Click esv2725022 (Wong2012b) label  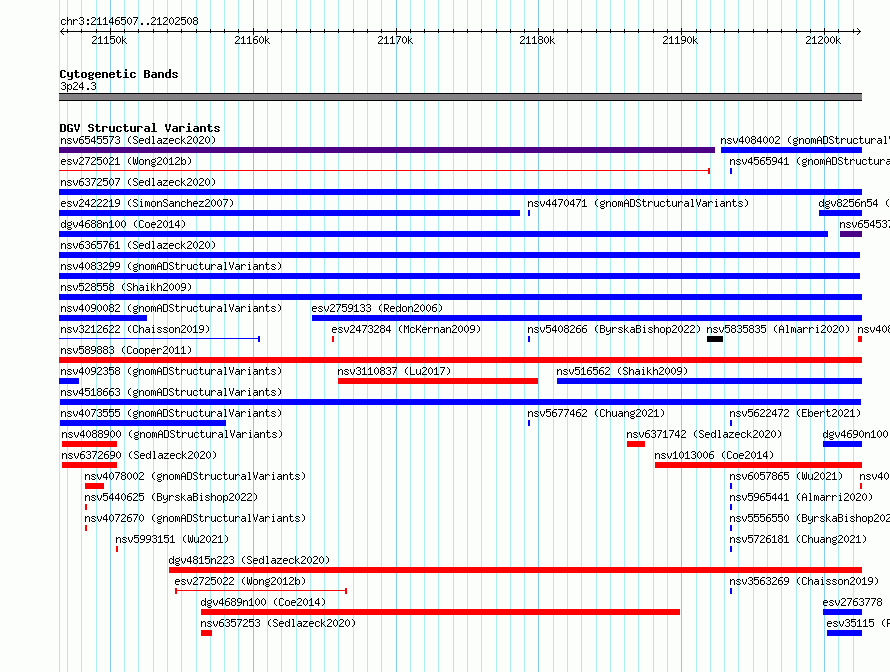coord(240,581)
